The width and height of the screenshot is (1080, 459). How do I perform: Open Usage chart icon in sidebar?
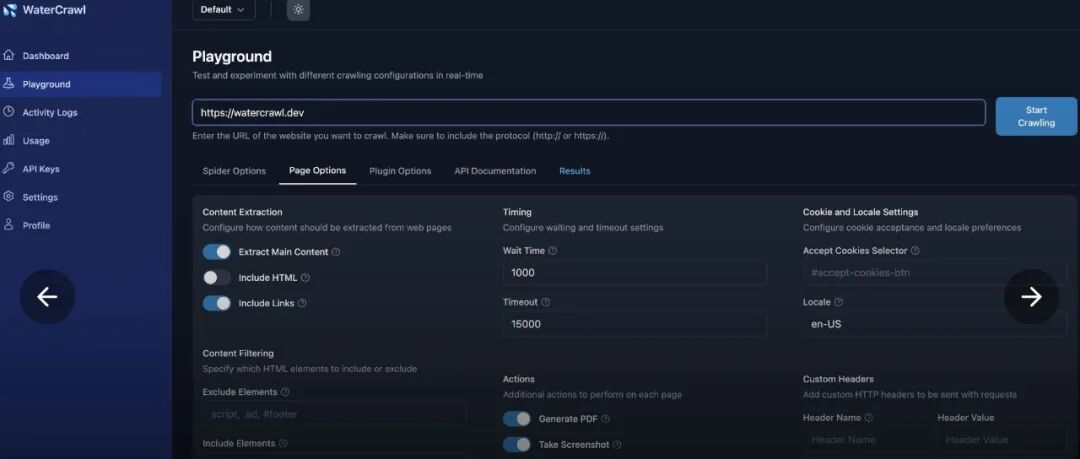click(9, 140)
